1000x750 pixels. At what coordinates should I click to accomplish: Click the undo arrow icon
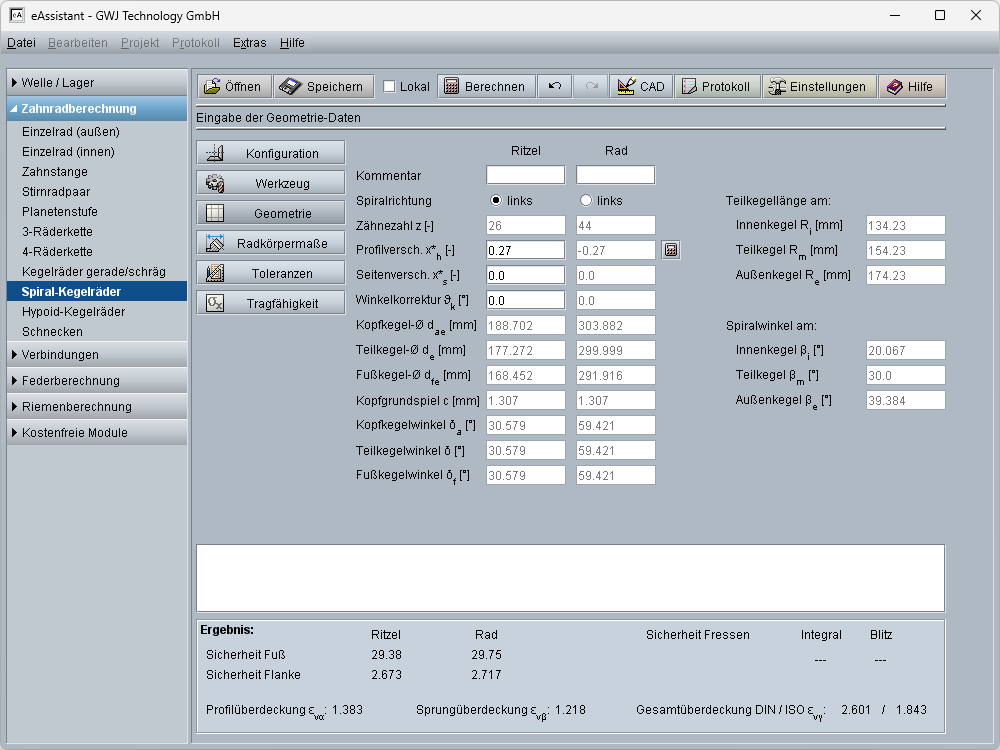[x=555, y=87]
